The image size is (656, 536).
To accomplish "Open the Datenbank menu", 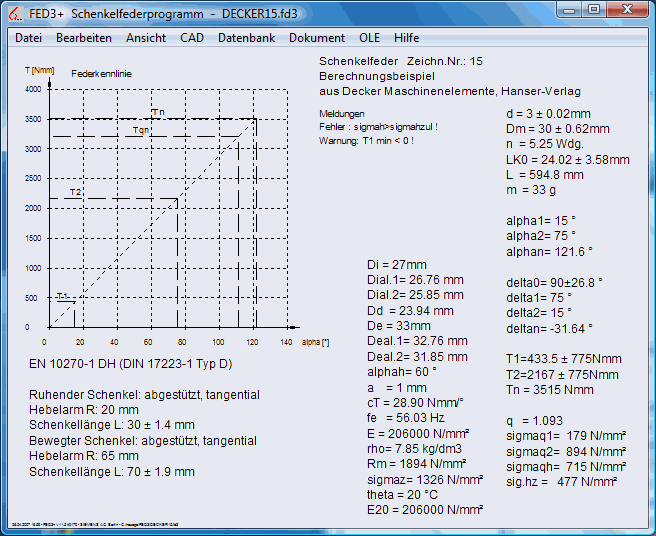I will 246,38.
